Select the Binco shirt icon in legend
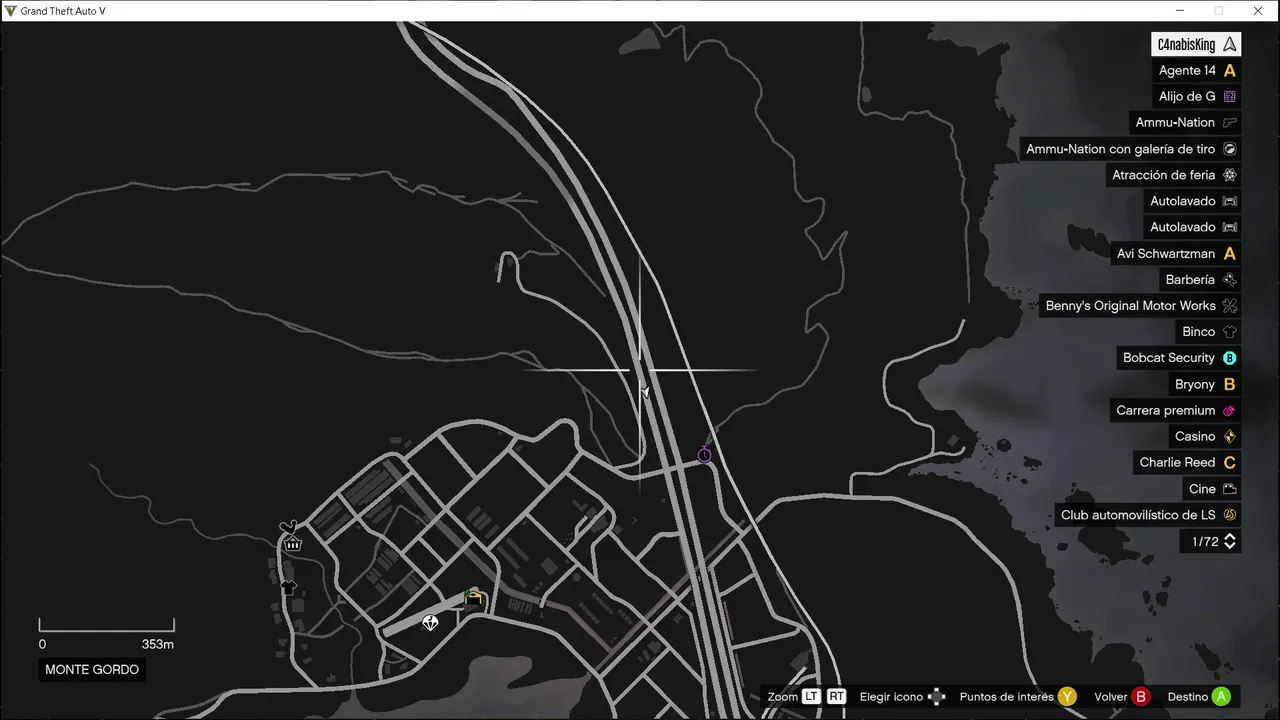 [x=1230, y=332]
